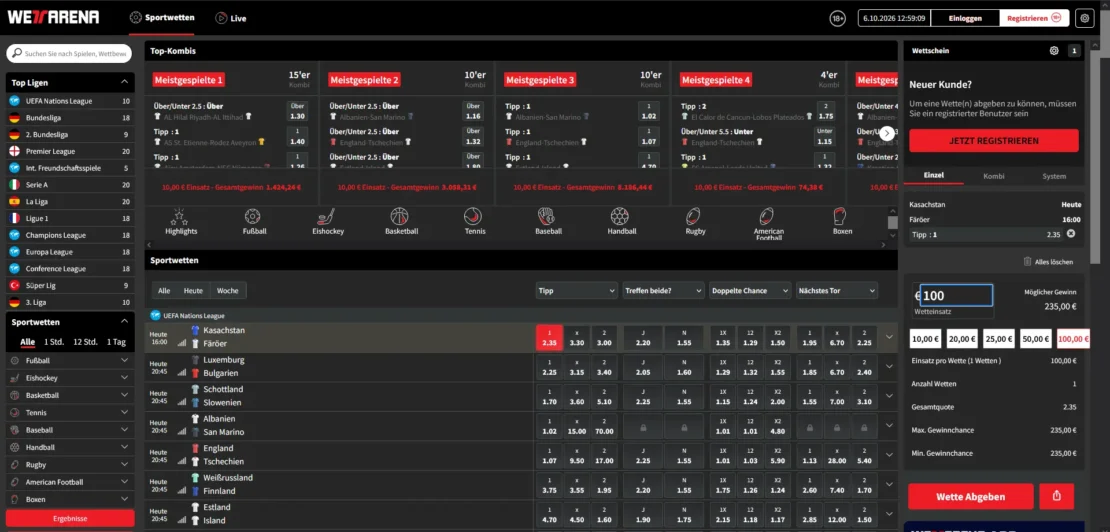Viewport: 1110px width, 532px height.
Task: Open the Doppelte Chance dropdown
Action: pos(750,290)
